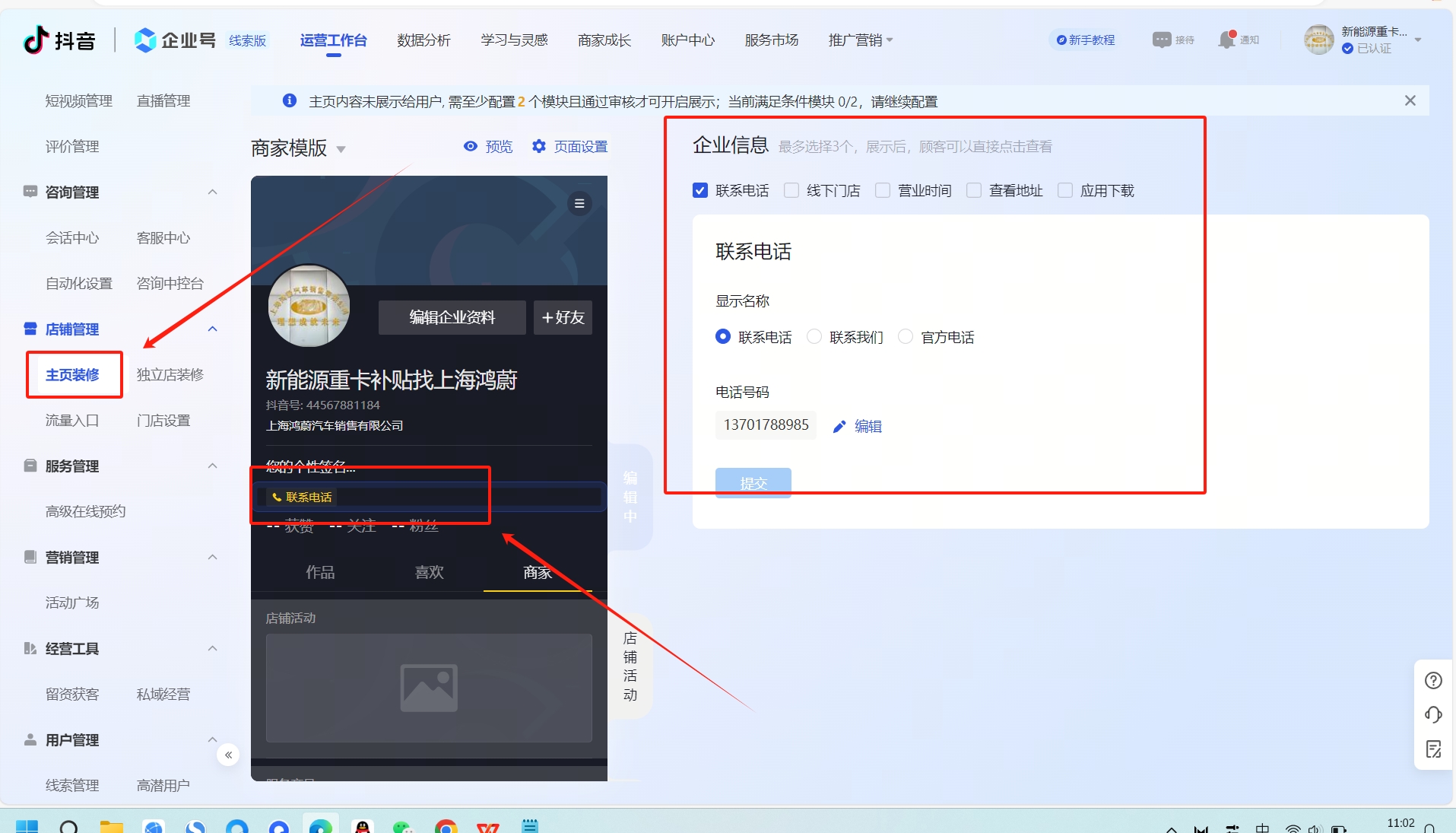The width and height of the screenshot is (1456, 833).
Task: Click the 用户管理 person icon
Action: 30,739
